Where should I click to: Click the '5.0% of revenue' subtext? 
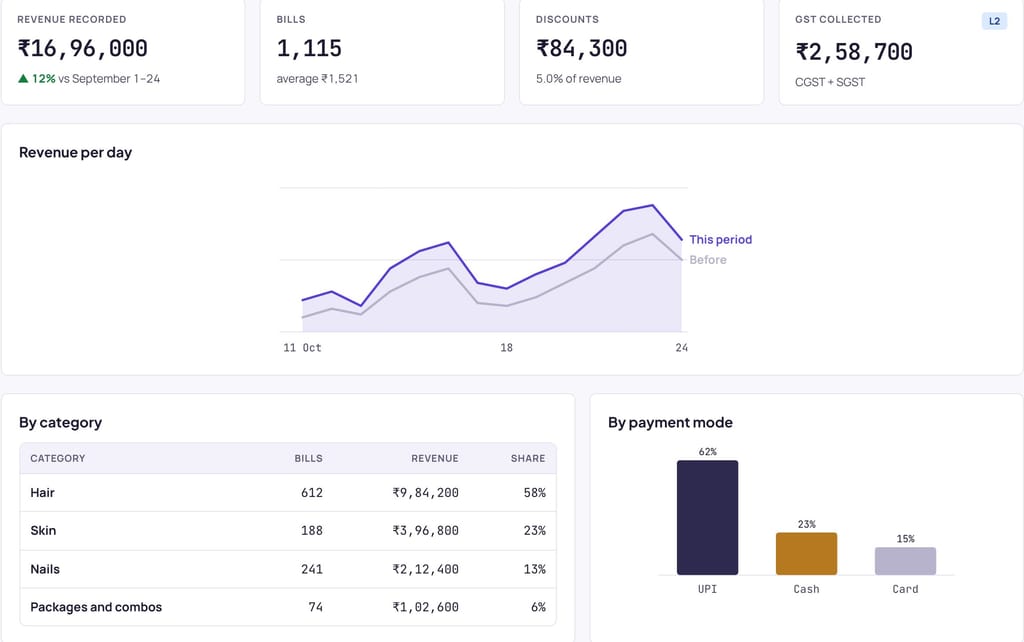[579, 78]
